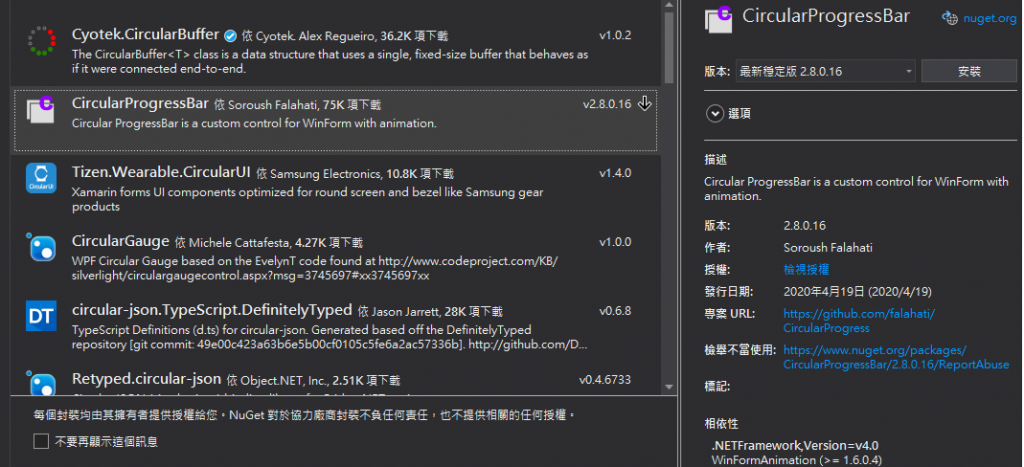Click the WinFormAnimation dependency entry
Screen dimensions: 1024x467
[x=796, y=460]
